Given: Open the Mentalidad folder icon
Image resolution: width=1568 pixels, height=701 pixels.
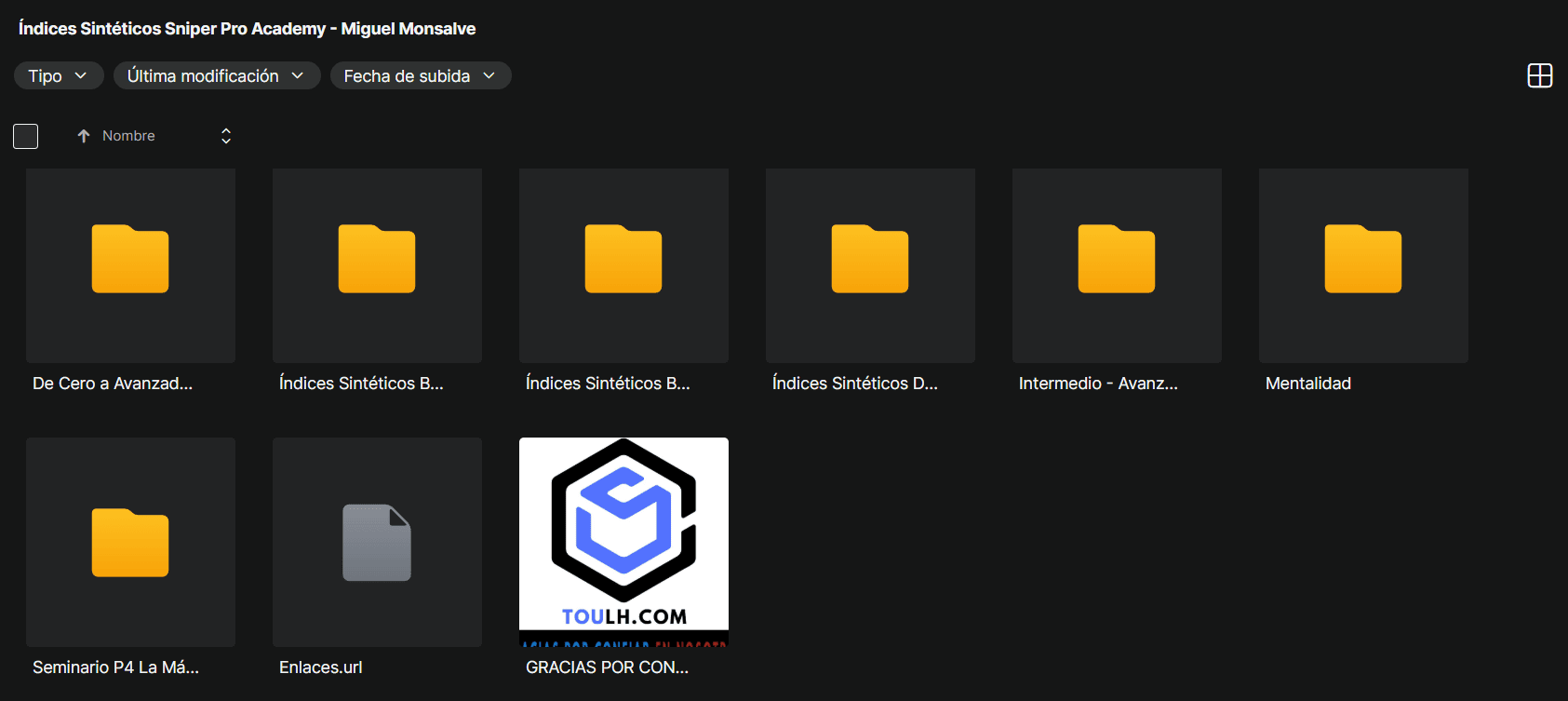Looking at the screenshot, I should click(x=1363, y=260).
